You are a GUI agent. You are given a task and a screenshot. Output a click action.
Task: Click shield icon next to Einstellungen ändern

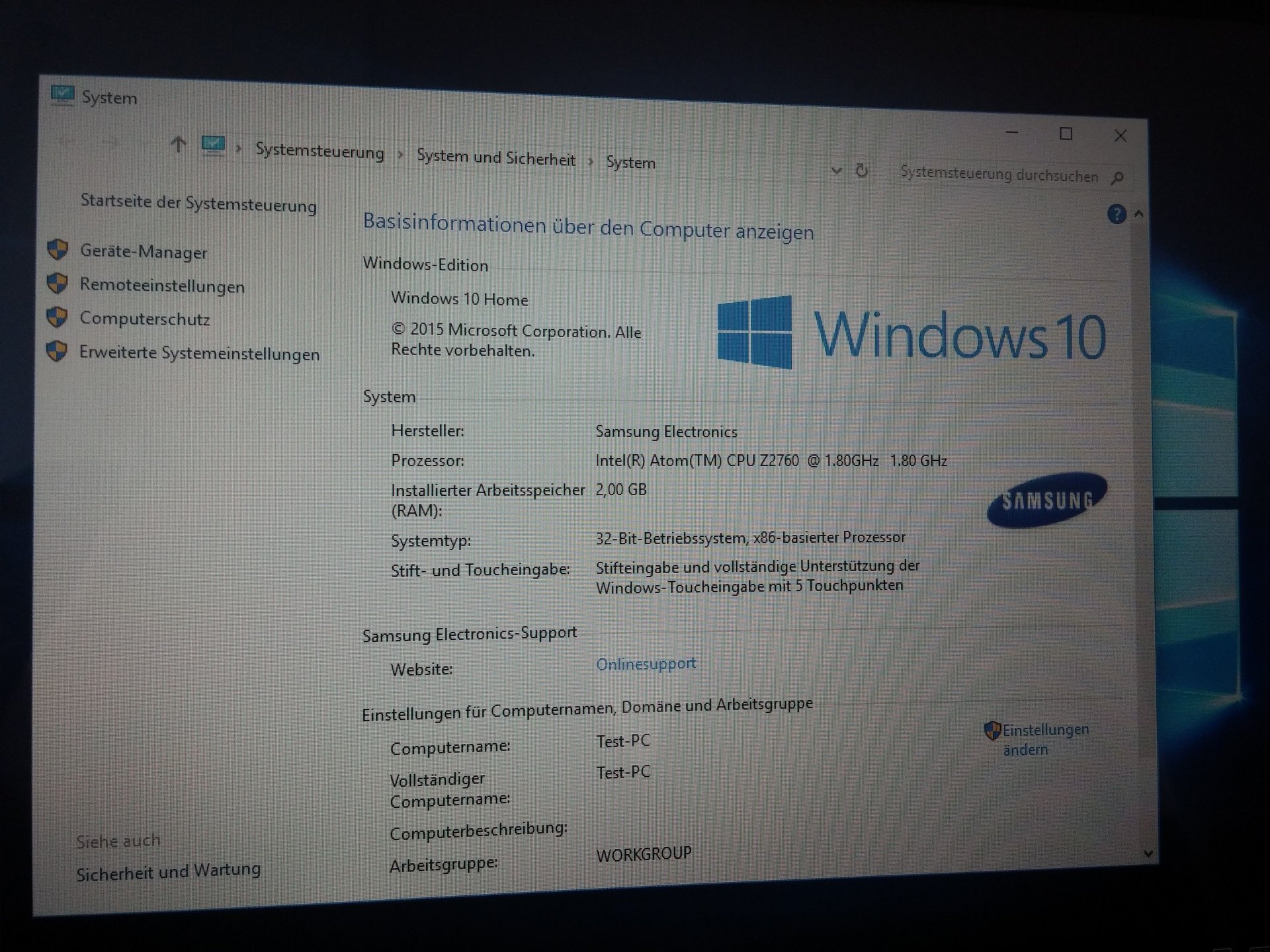[992, 731]
